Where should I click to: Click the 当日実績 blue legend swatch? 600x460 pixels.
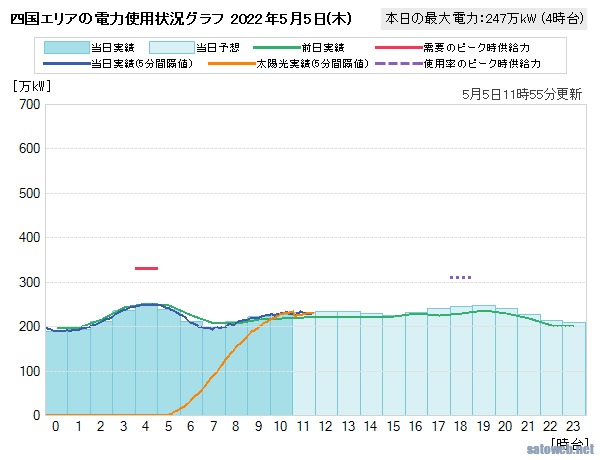tap(66, 47)
